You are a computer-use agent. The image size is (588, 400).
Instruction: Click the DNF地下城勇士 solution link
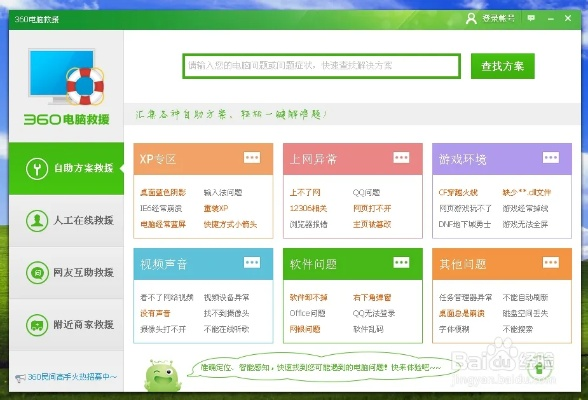pos(465,225)
